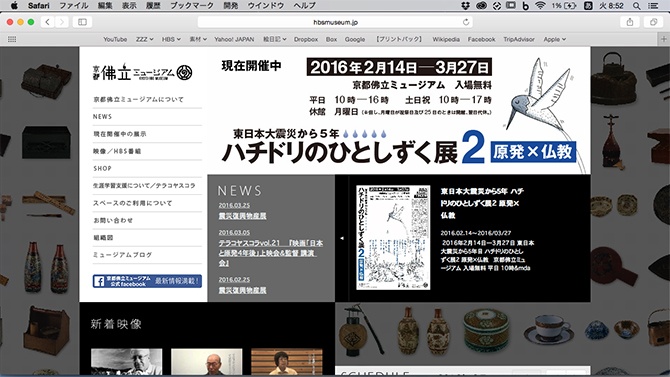Open the ブックマーク menu in menu bar
The width and height of the screenshot is (670, 377).
coord(192,6)
